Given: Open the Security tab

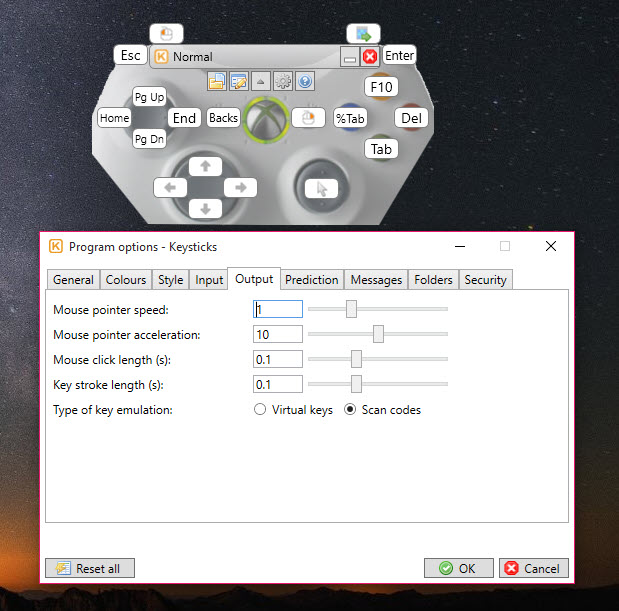Looking at the screenshot, I should [485, 280].
